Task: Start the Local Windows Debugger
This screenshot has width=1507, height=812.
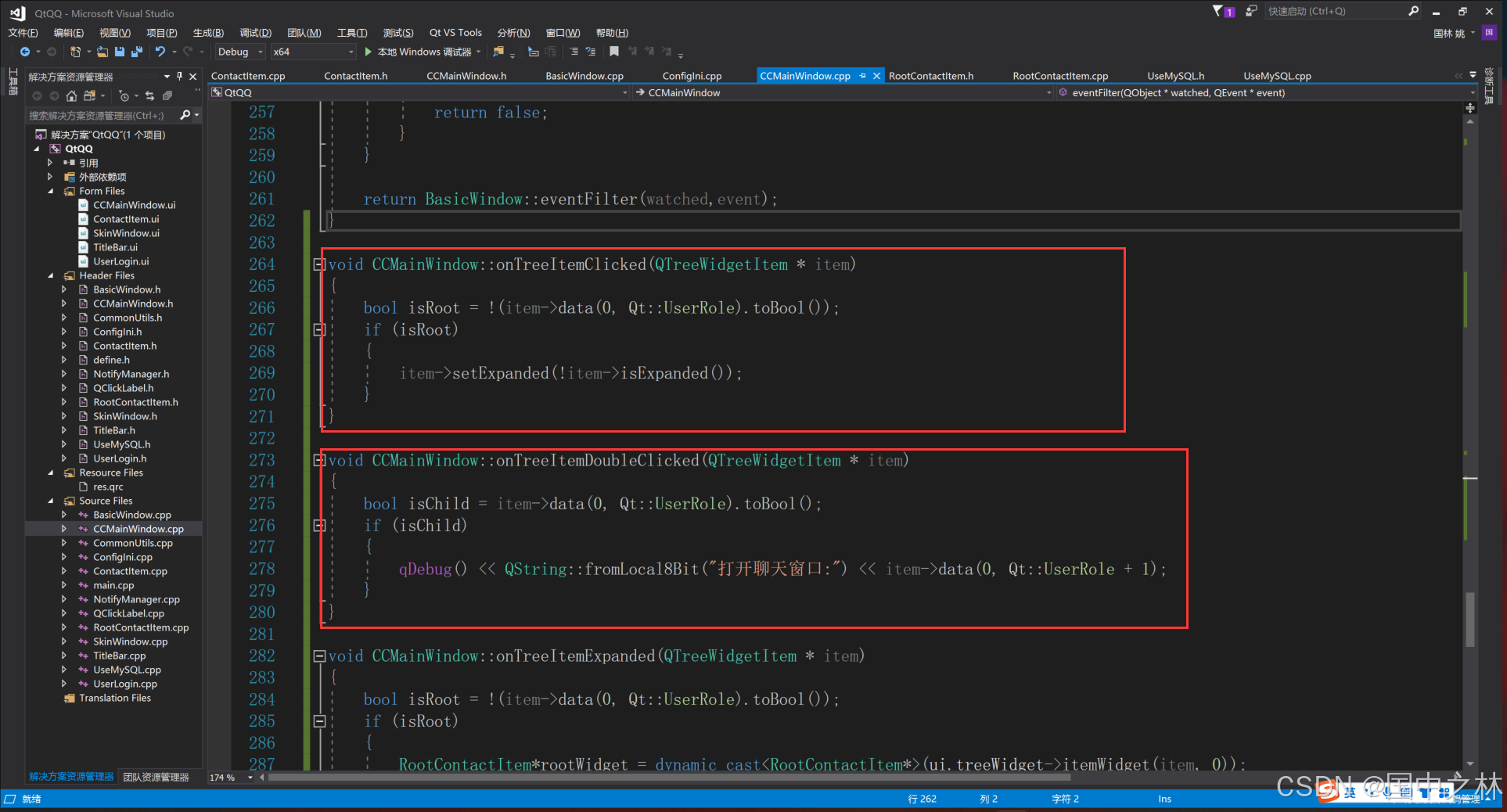Action: point(423,52)
